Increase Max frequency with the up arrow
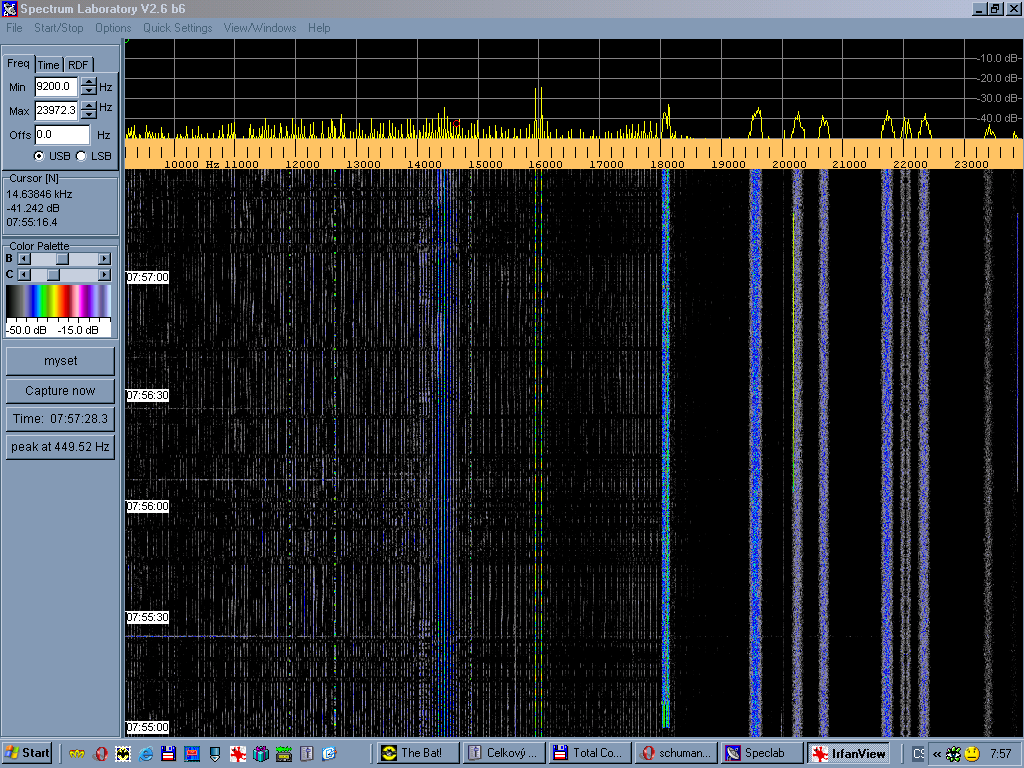 88,106
